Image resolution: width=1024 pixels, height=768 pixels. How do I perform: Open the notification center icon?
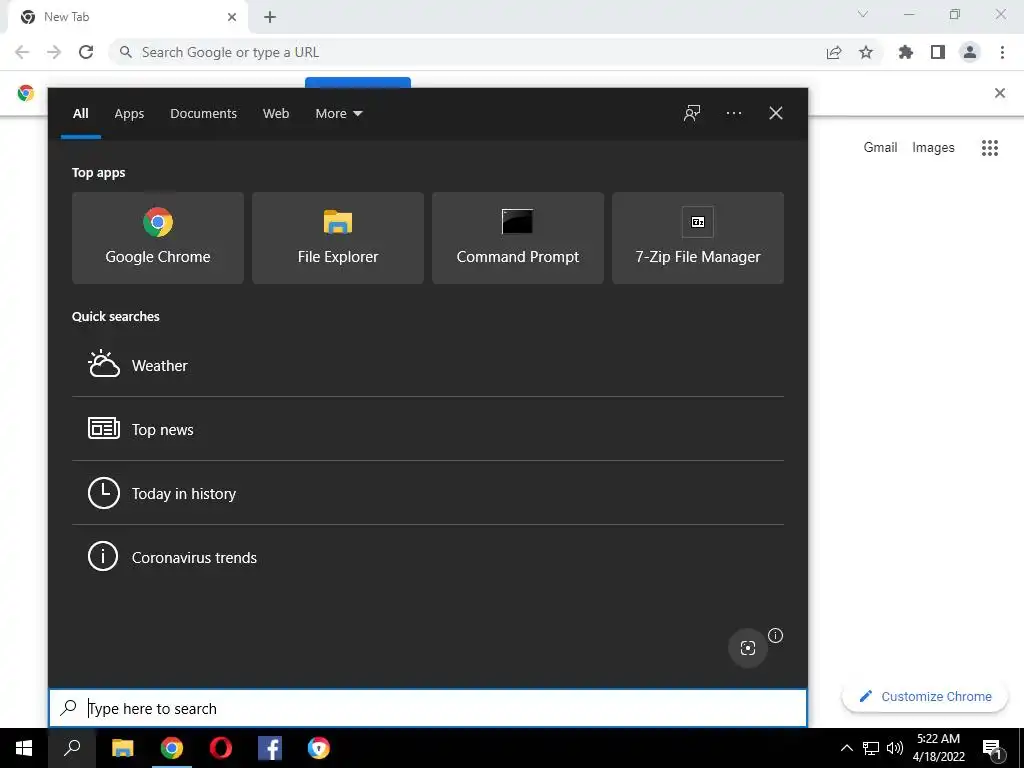click(x=993, y=749)
